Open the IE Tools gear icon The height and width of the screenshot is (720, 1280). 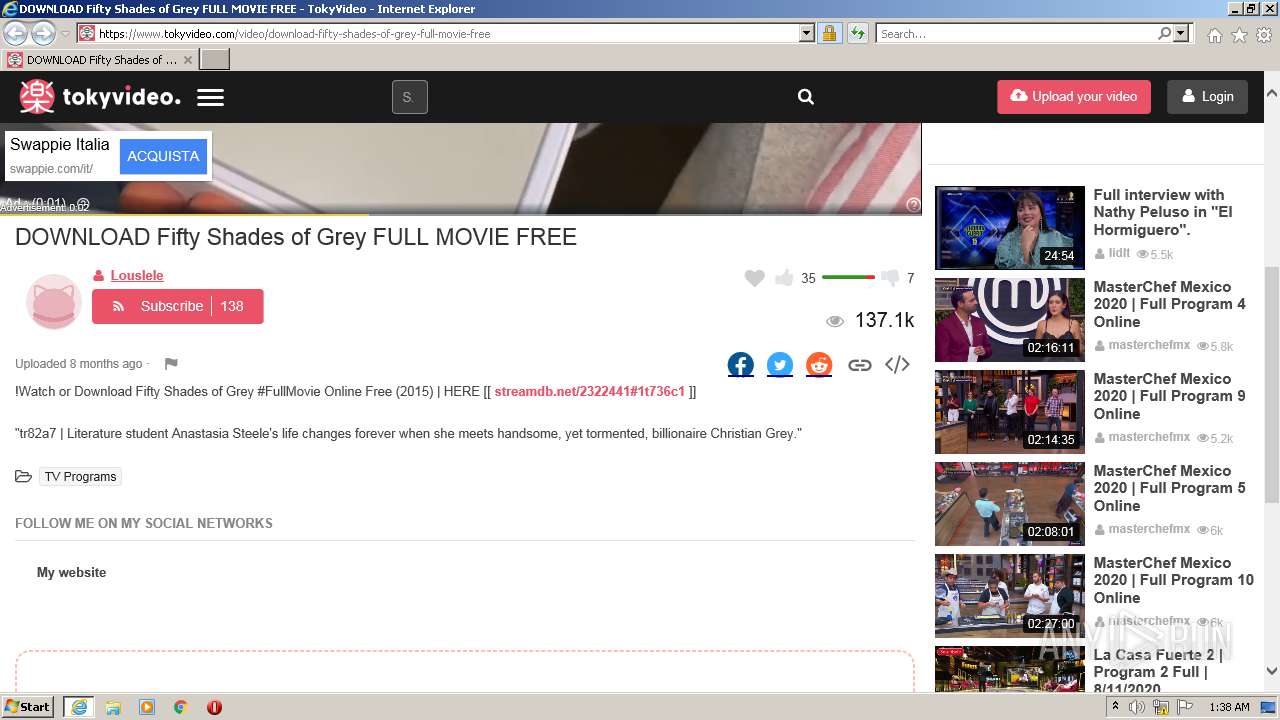1264,35
